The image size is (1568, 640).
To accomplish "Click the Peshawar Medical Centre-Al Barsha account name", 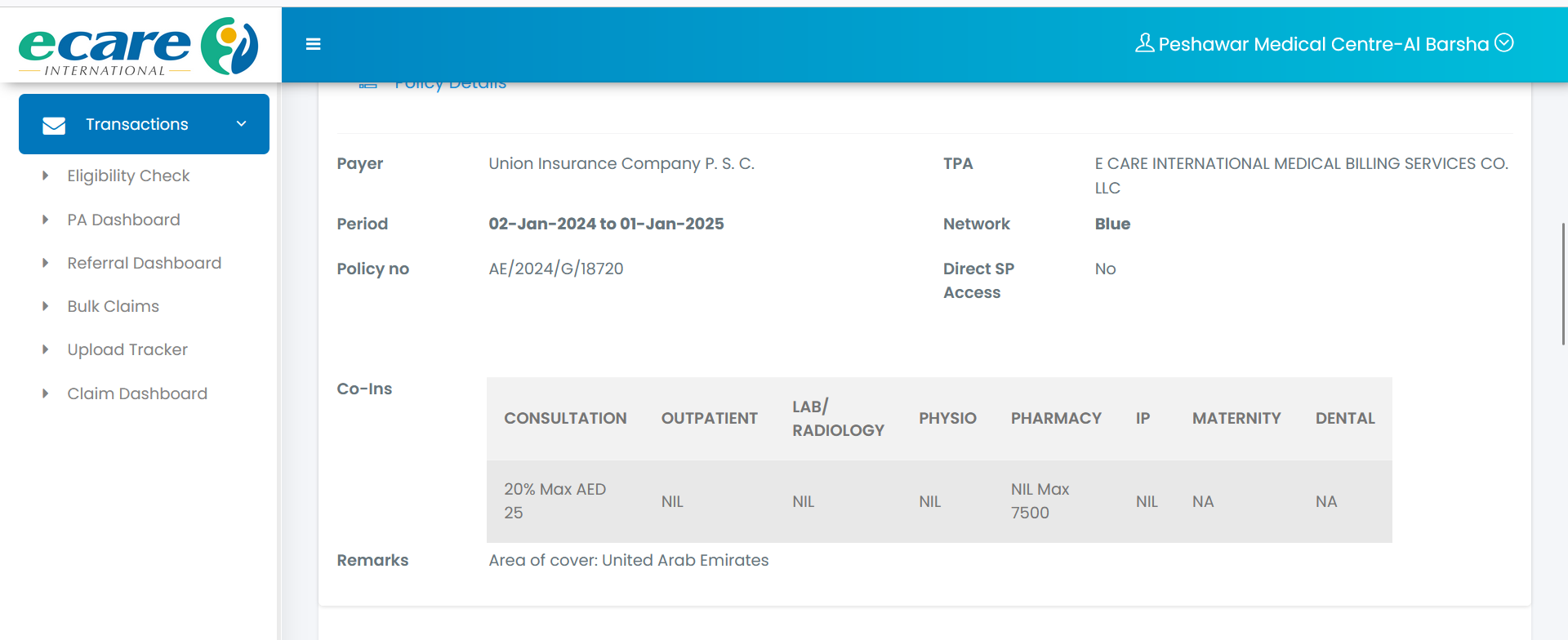I will click(x=1323, y=44).
